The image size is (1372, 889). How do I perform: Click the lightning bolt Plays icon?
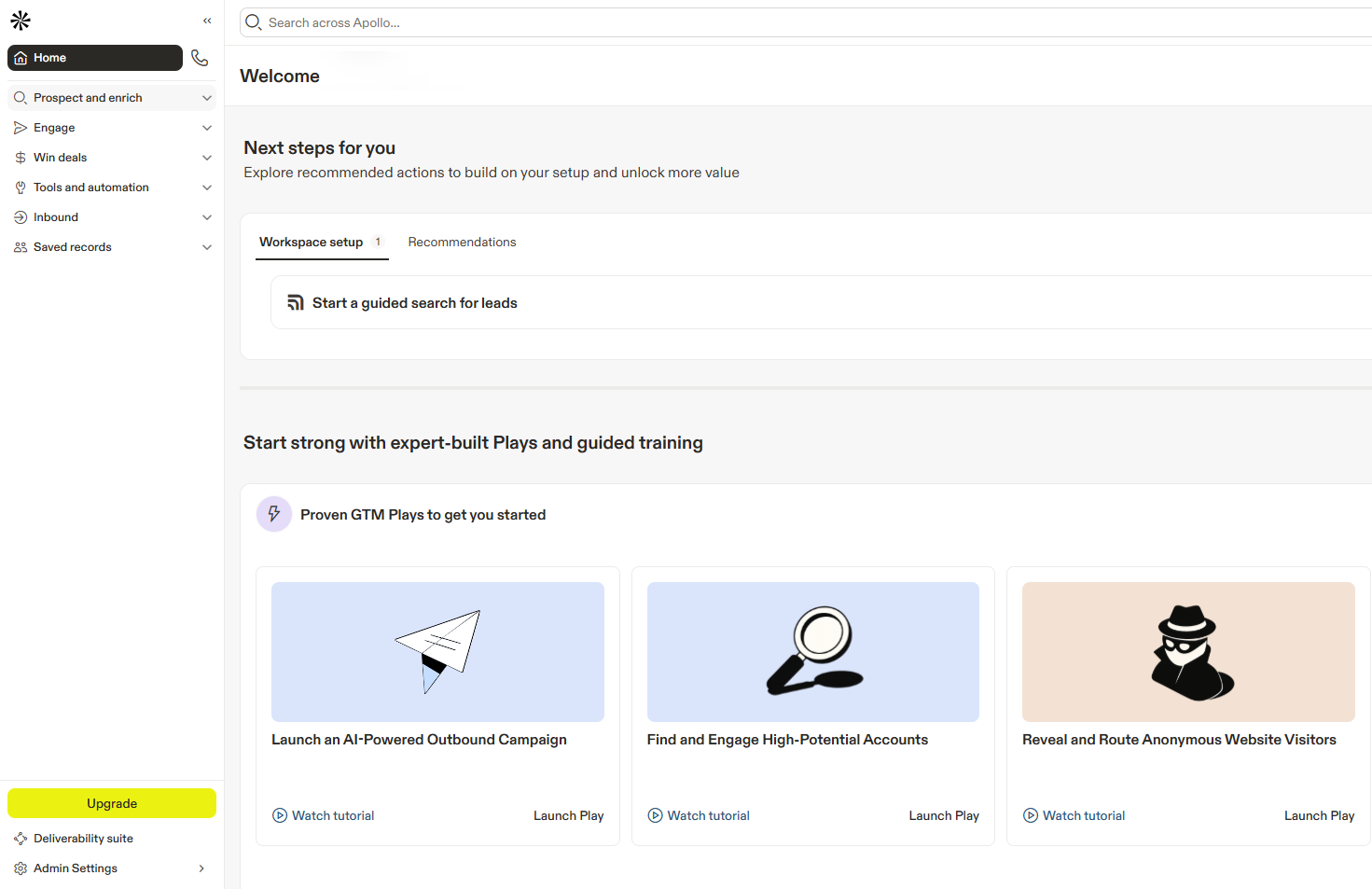[274, 514]
